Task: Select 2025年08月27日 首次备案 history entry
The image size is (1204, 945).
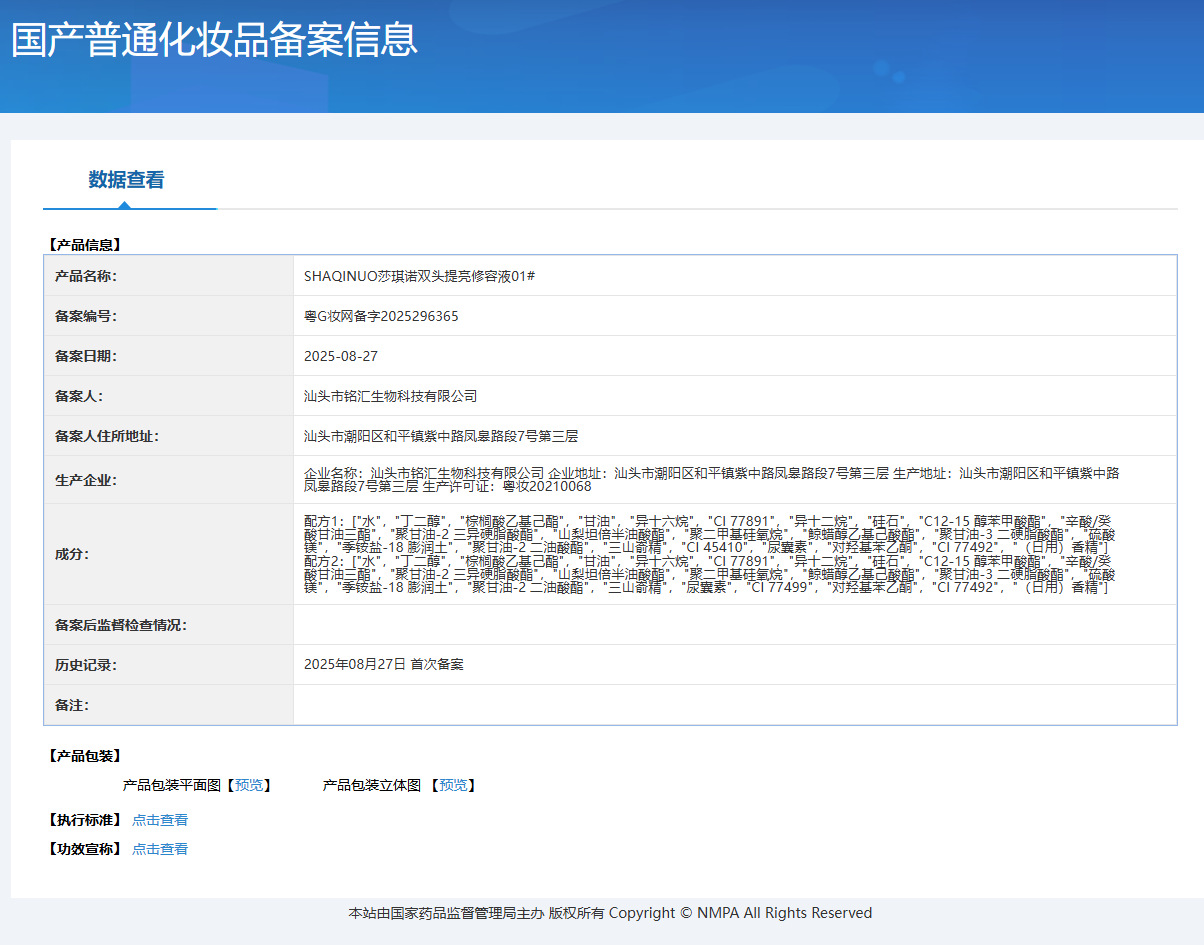Action: (383, 664)
